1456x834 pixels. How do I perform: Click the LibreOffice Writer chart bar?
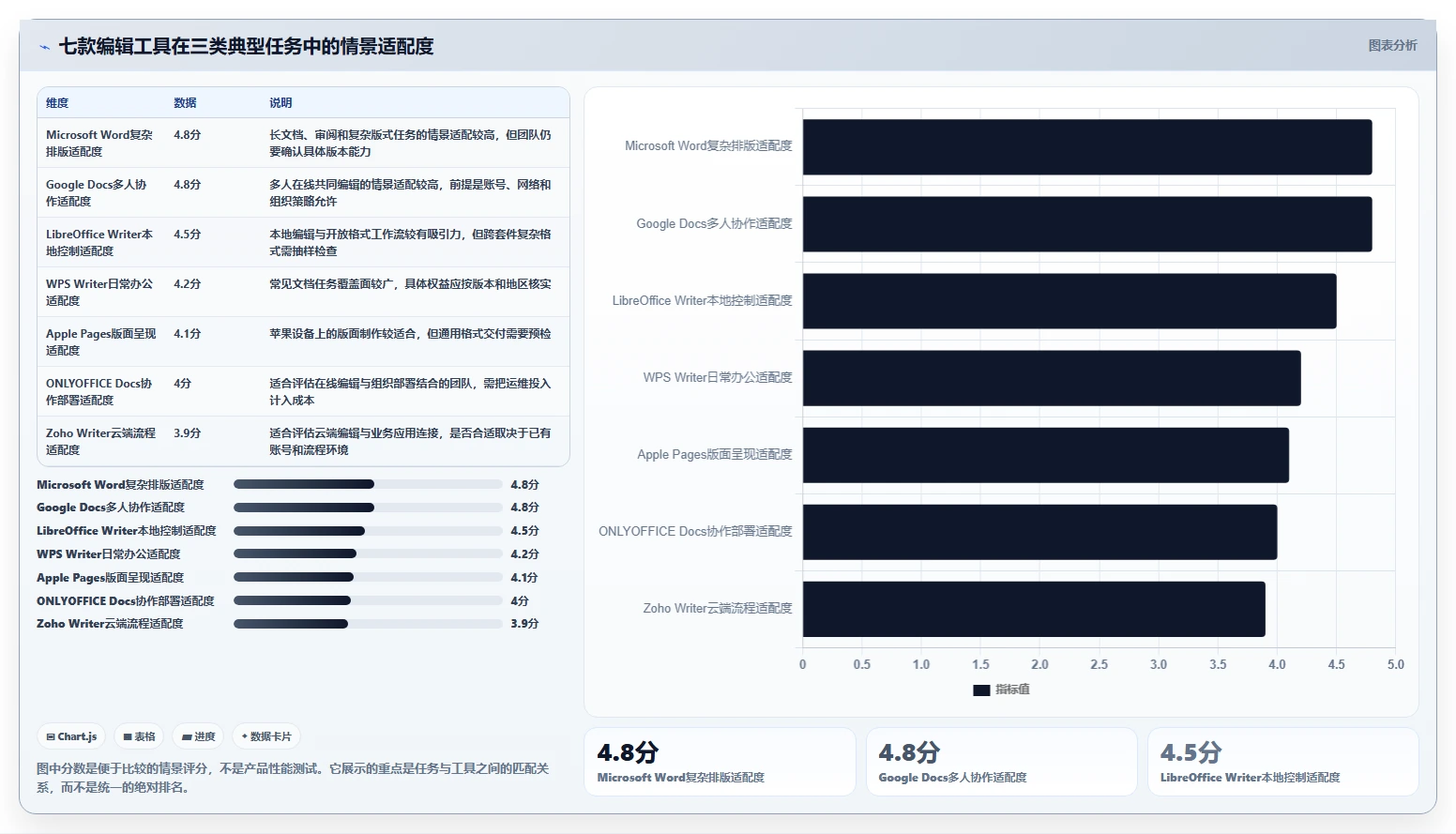coord(1069,300)
